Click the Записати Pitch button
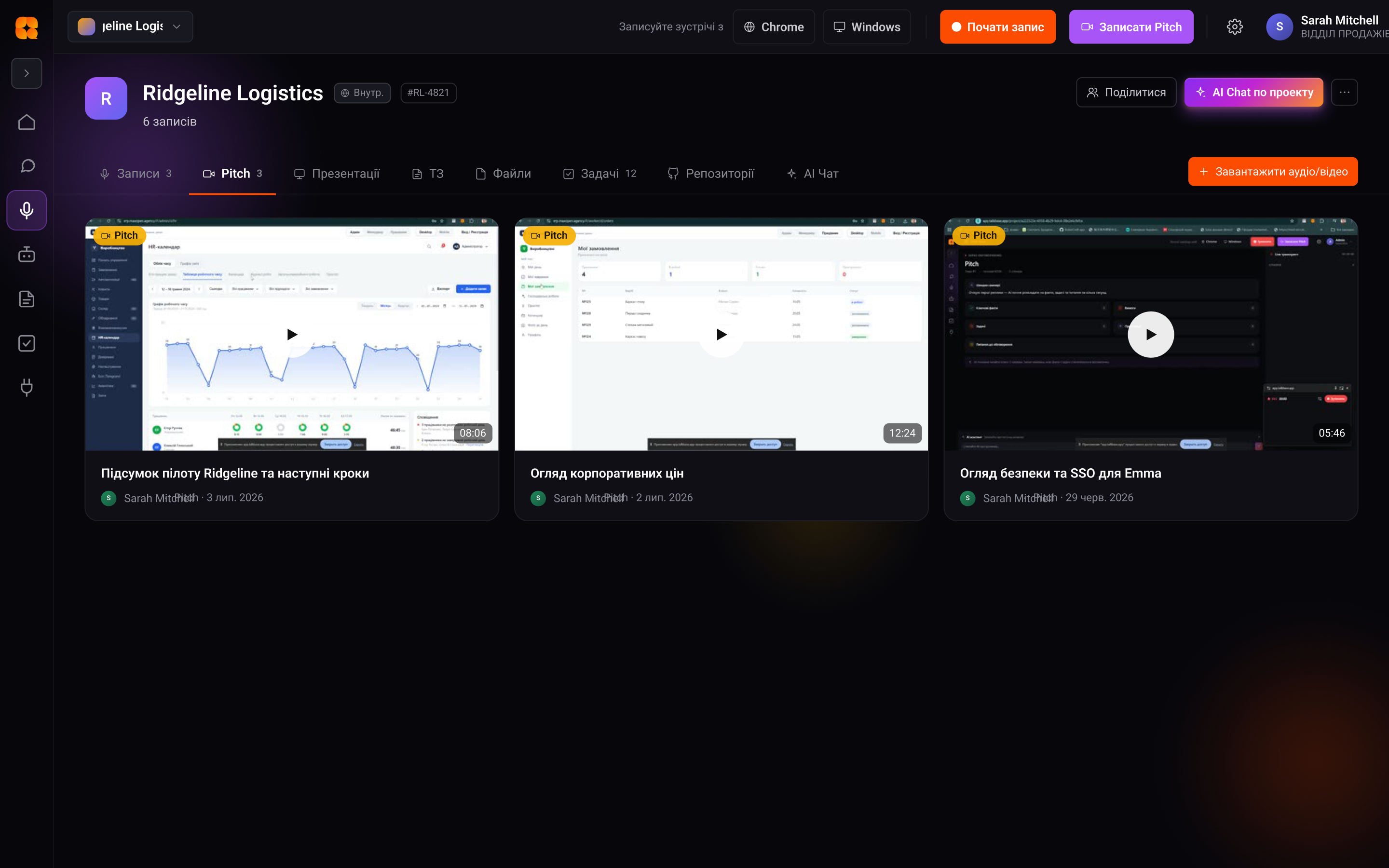The image size is (1389, 868). coord(1130,27)
